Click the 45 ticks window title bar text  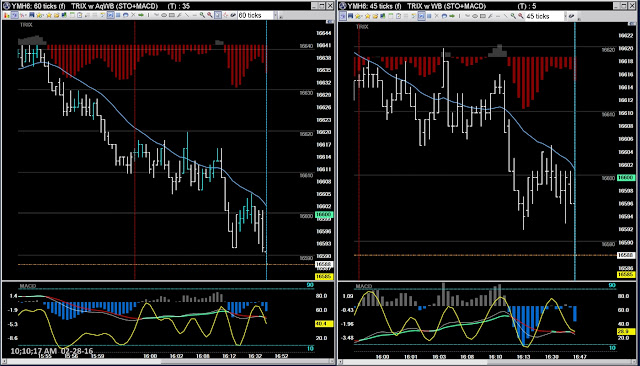click(442, 6)
